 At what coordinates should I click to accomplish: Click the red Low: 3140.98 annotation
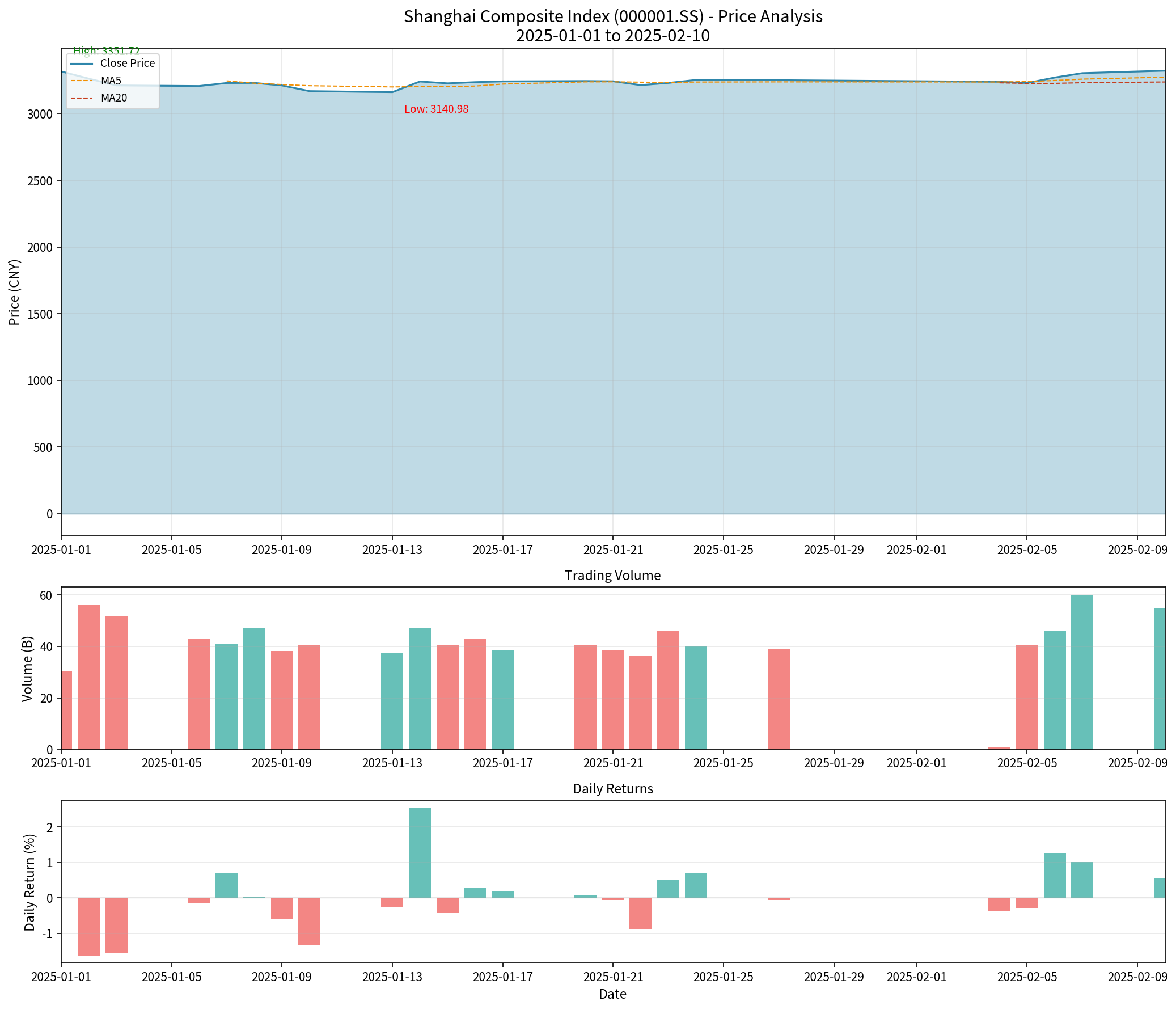(436, 109)
